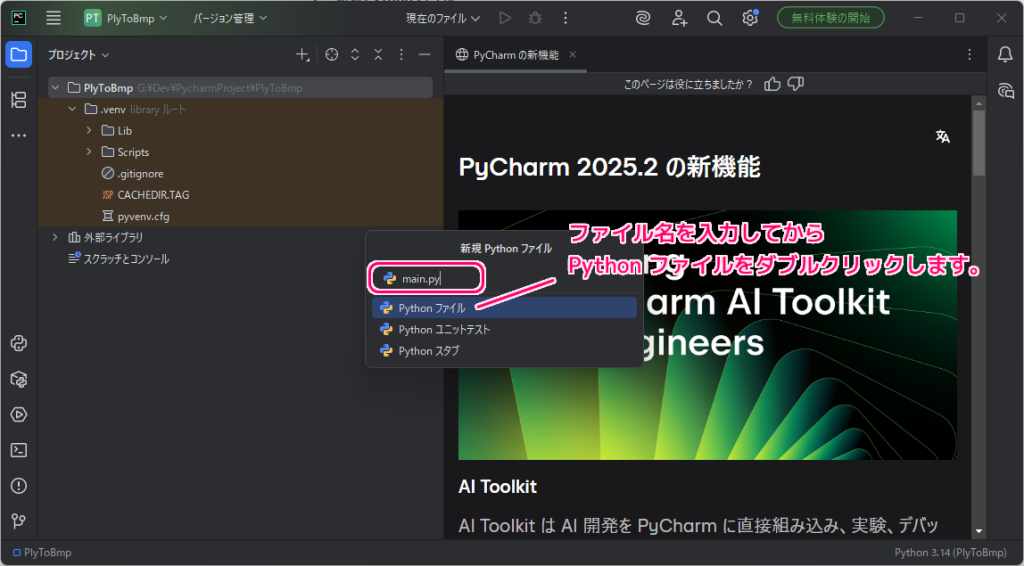Image resolution: width=1024 pixels, height=566 pixels.
Task: Open AI chat panel on right sidebar
Action: 1005,90
